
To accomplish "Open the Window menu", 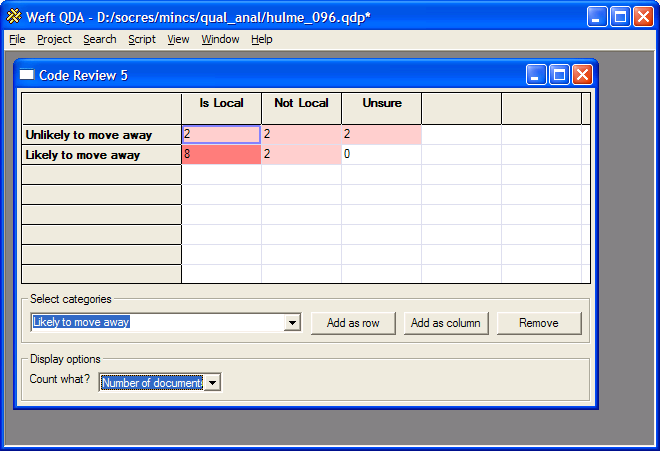I will click(x=220, y=39).
